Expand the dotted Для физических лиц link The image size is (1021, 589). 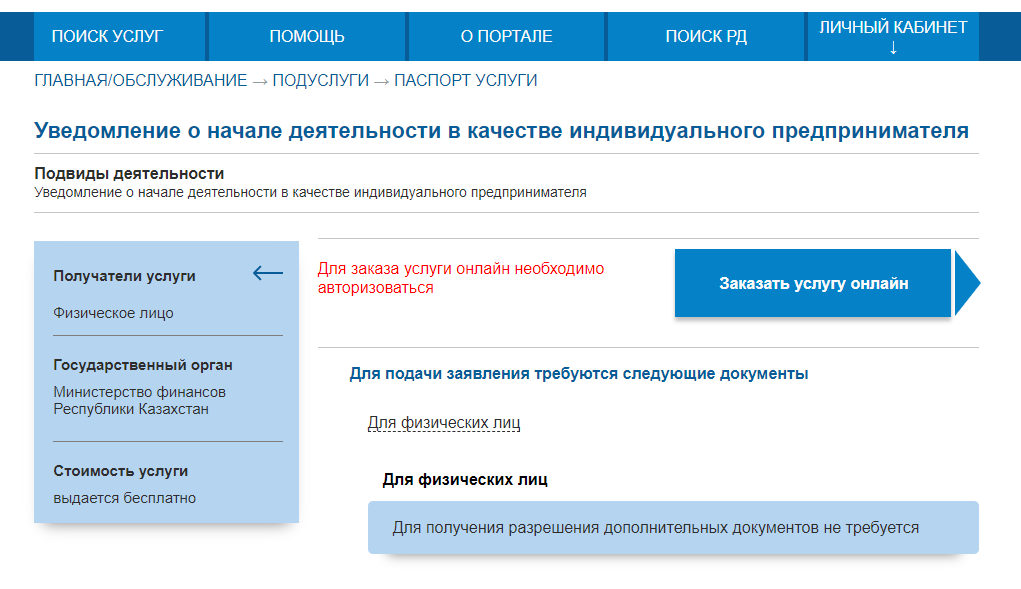[444, 423]
